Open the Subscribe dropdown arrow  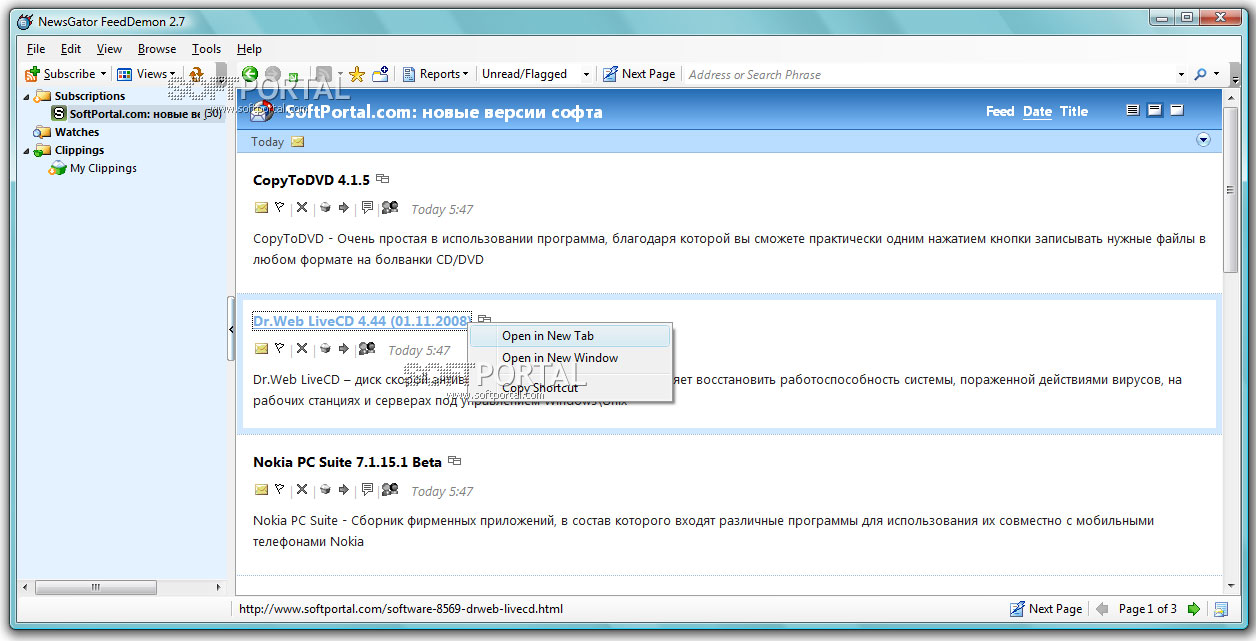pyautogui.click(x=103, y=74)
